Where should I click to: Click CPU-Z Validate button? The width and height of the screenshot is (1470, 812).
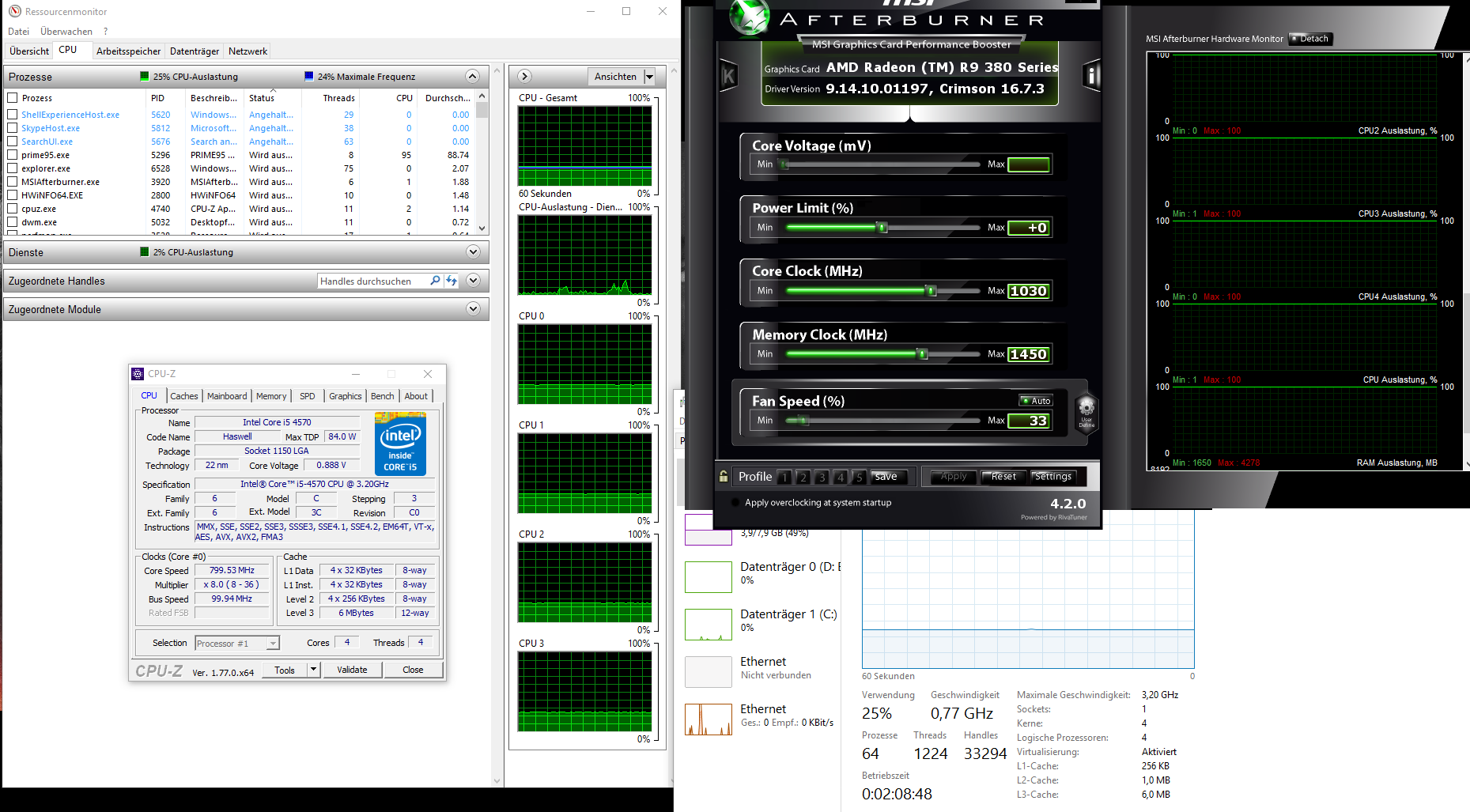(352, 670)
